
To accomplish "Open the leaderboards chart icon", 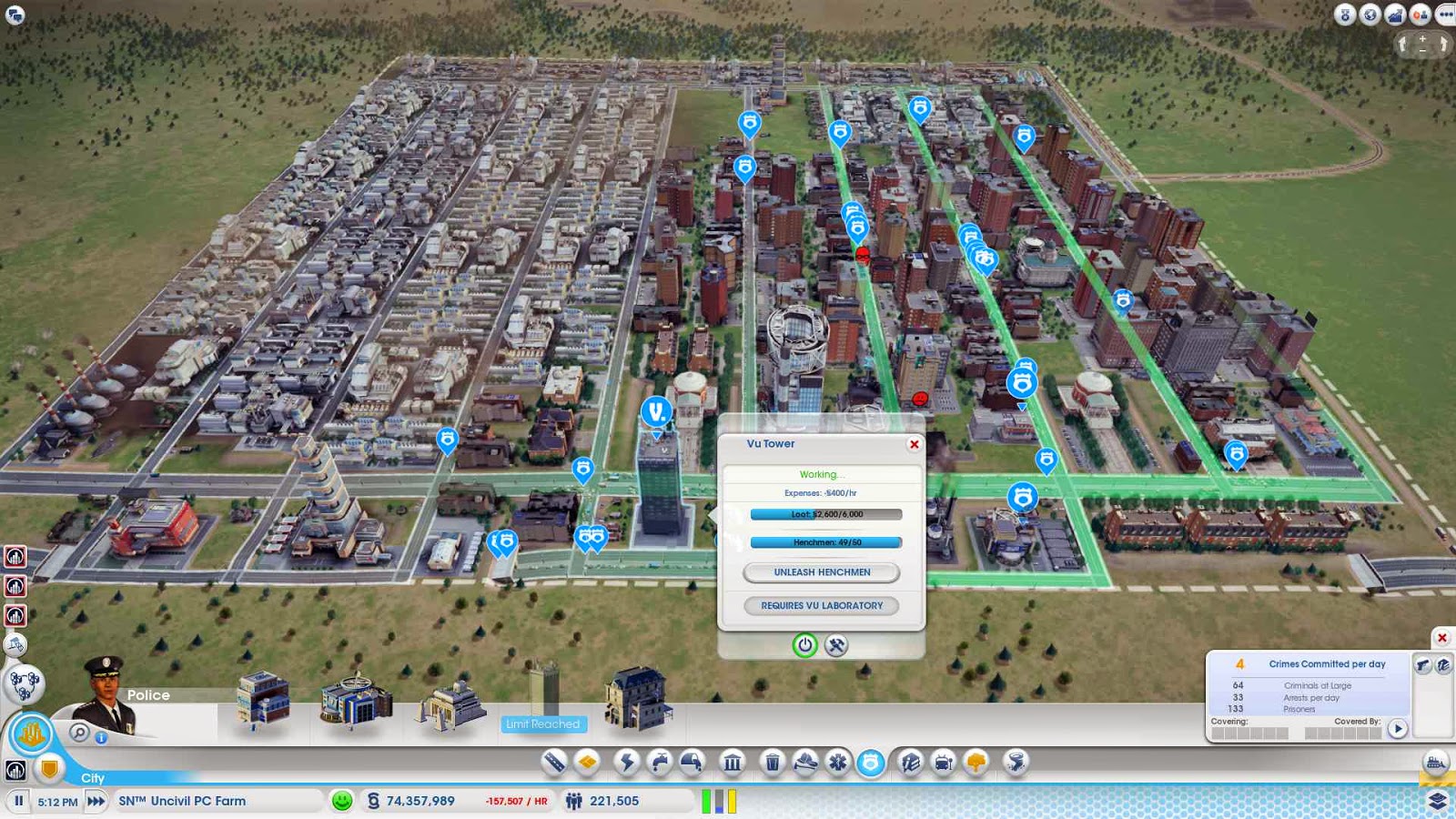I will 1395,15.
